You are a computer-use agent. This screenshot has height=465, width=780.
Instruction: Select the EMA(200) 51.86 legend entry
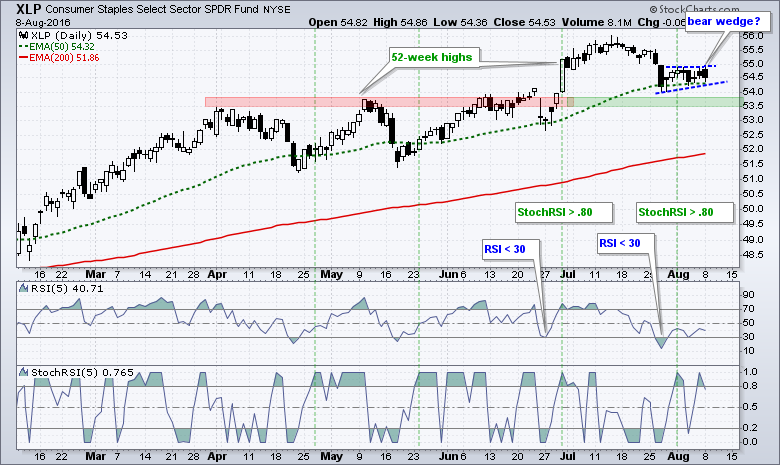59,57
